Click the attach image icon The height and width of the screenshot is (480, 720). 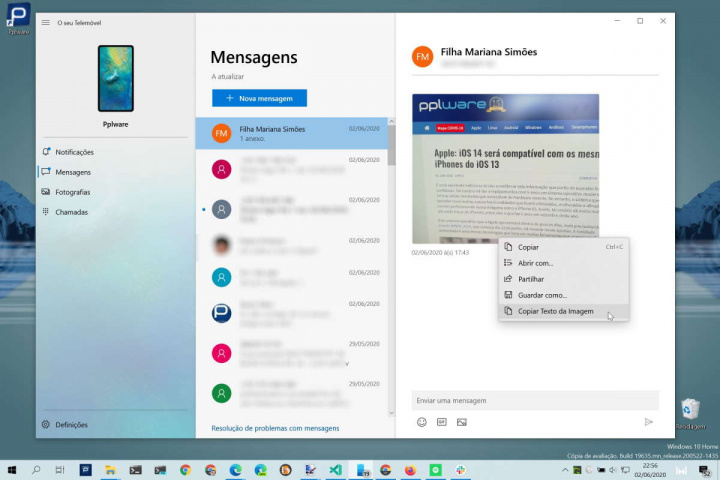tap(461, 422)
